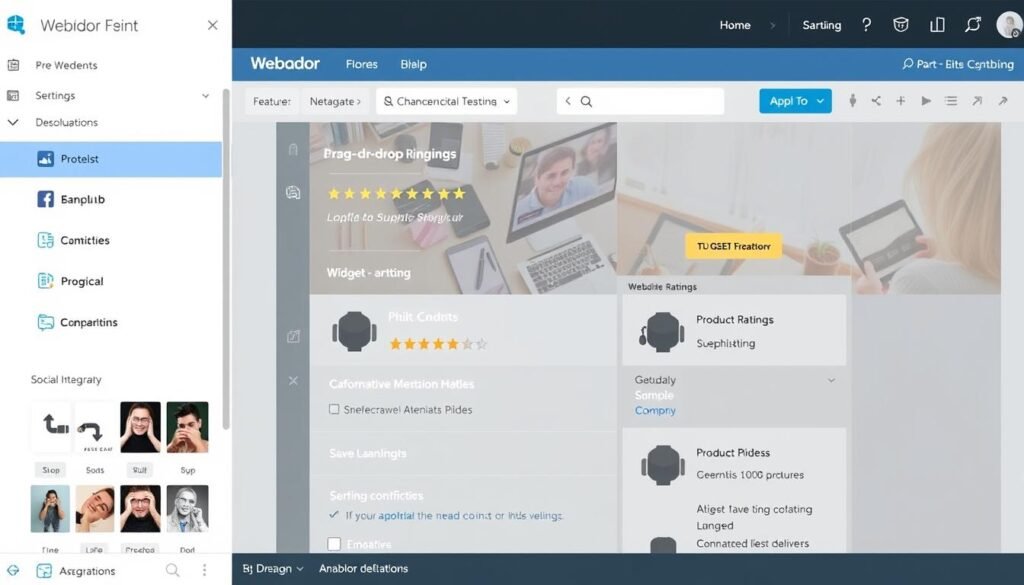Open the user profile avatar
The height and width of the screenshot is (585, 1024).
pyautogui.click(x=1009, y=25)
